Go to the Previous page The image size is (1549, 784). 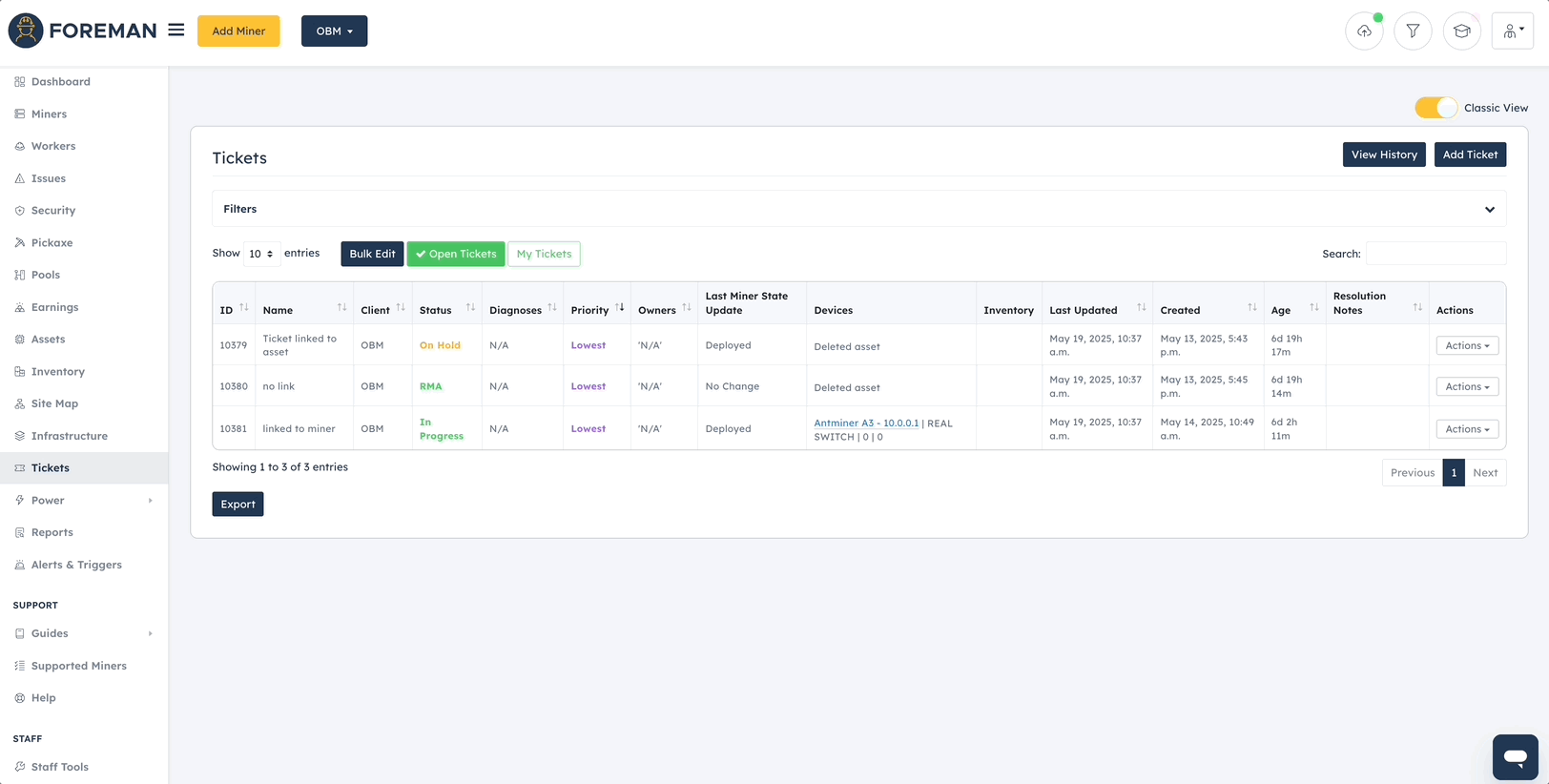pos(1413,473)
